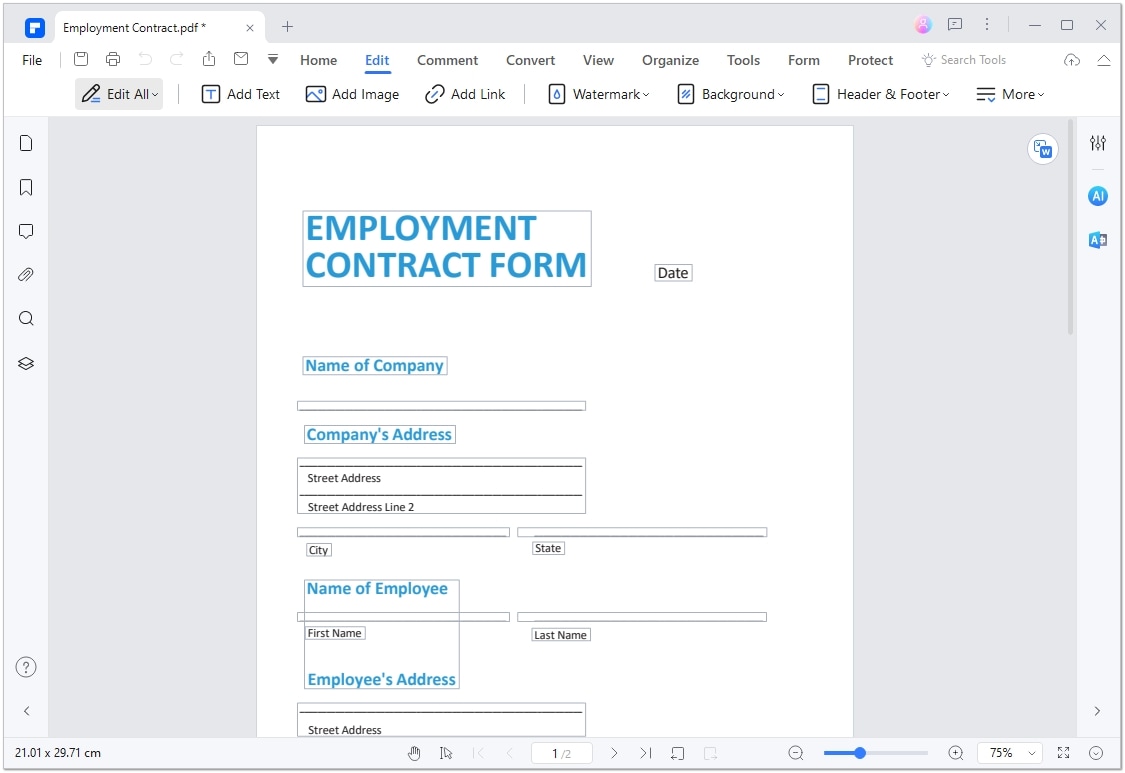Open the 75% zoom level dropdown

click(x=1010, y=753)
